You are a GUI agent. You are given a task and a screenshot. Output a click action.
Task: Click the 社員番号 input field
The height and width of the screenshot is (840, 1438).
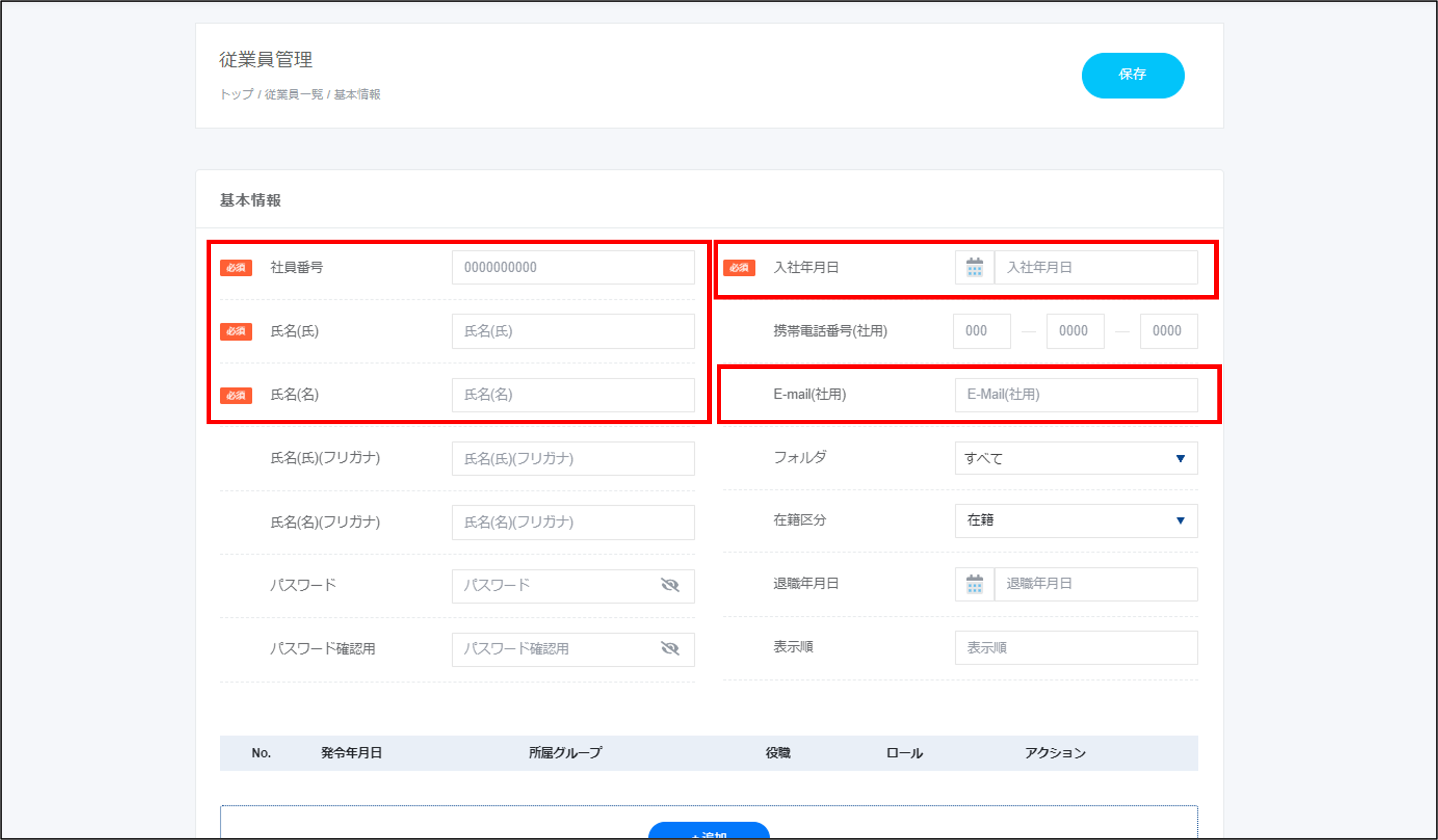[573, 267]
